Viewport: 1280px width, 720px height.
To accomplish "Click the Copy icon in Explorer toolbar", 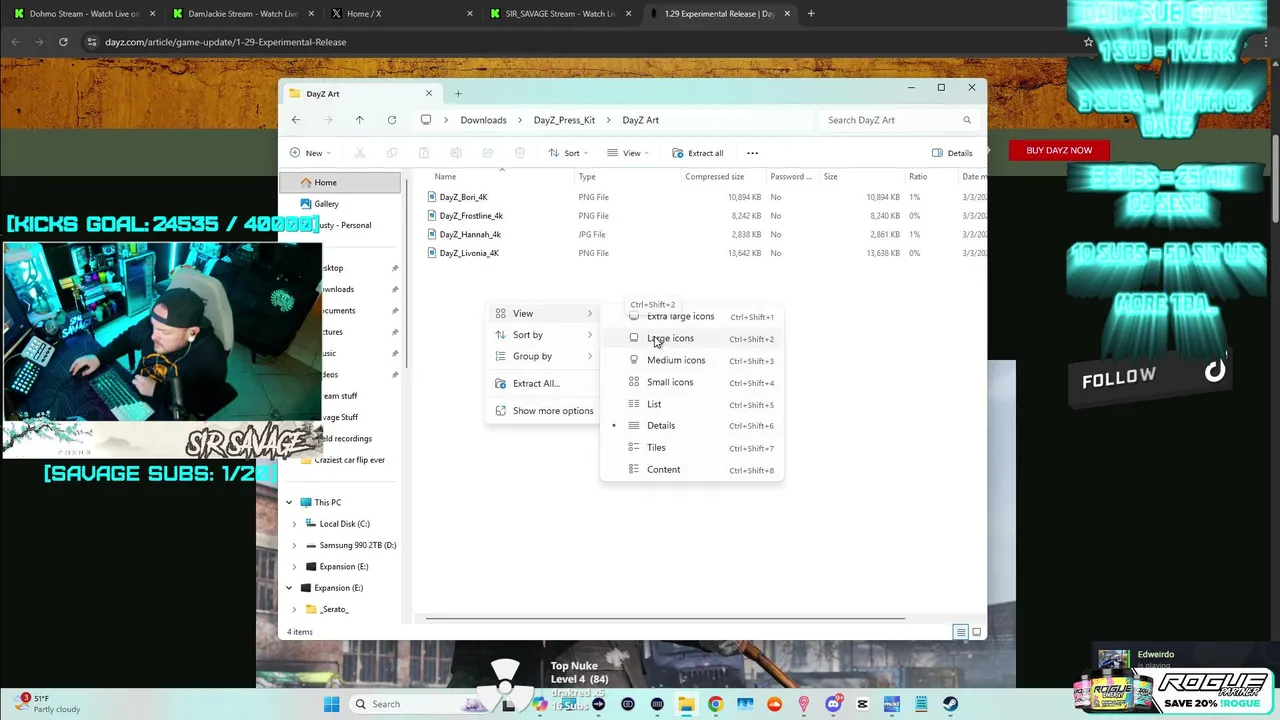I will pos(392,153).
